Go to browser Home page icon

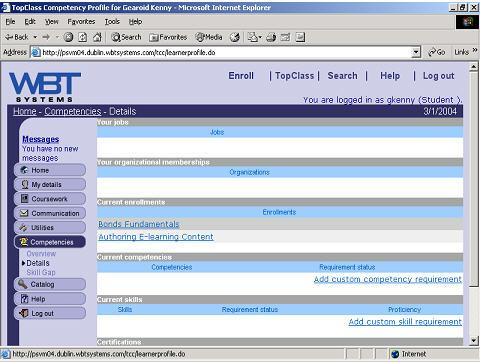click(97, 37)
